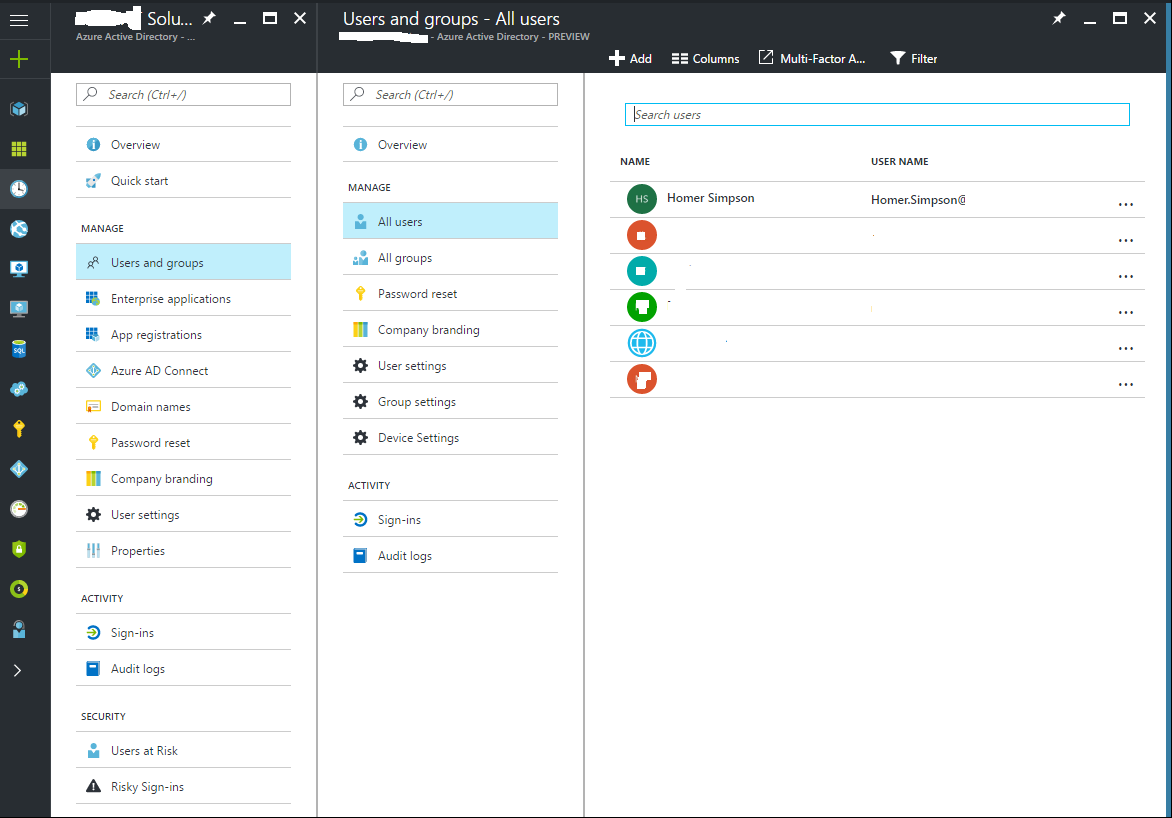Open Overview in the directory blade
1172x818 pixels.
[x=183, y=144]
